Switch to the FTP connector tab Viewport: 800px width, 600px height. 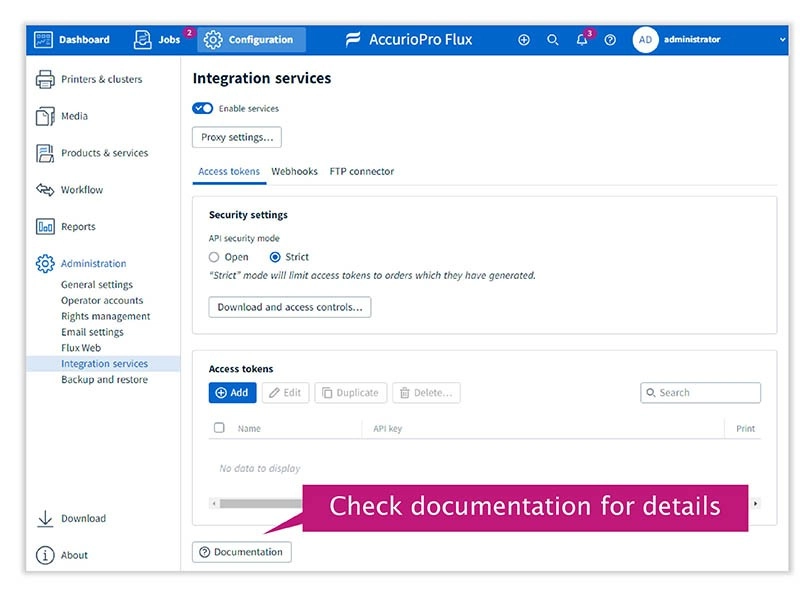pos(362,172)
